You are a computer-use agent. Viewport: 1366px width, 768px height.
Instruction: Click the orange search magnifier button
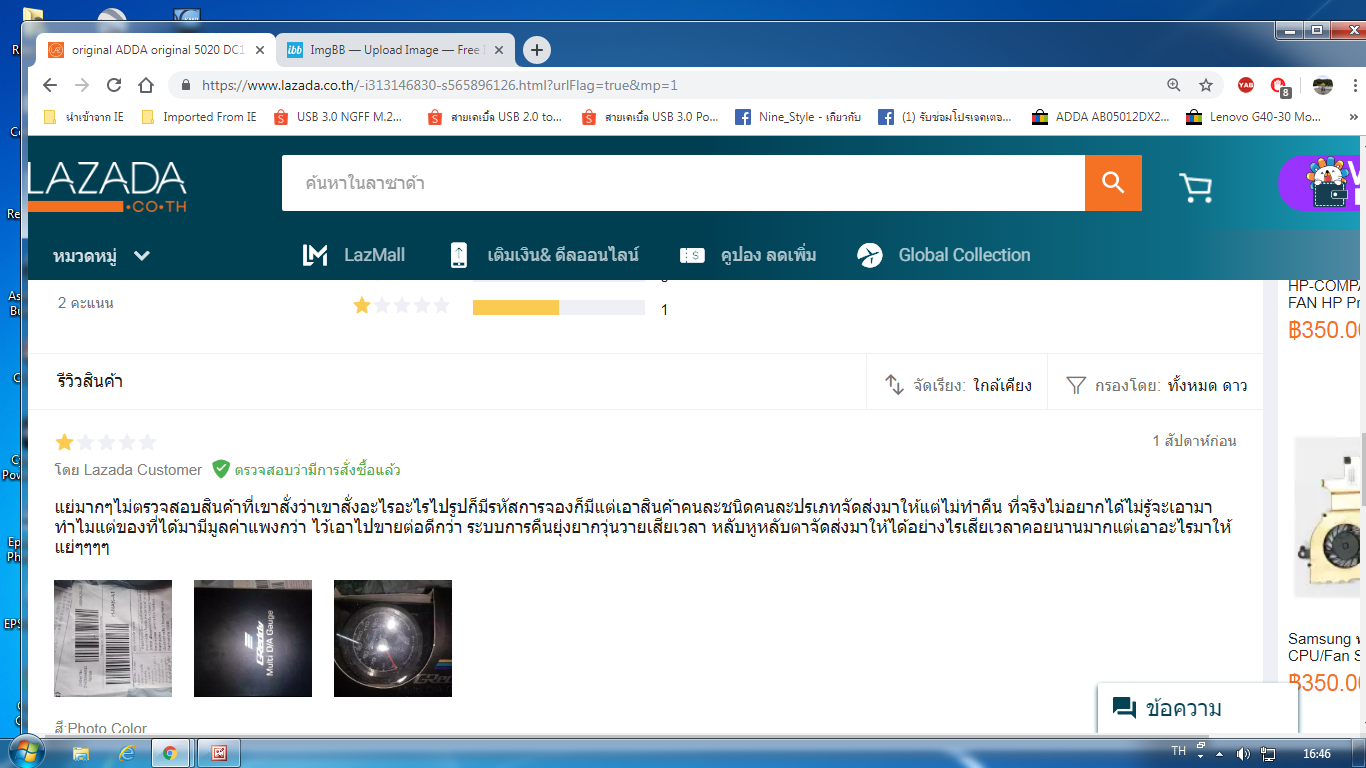1113,183
